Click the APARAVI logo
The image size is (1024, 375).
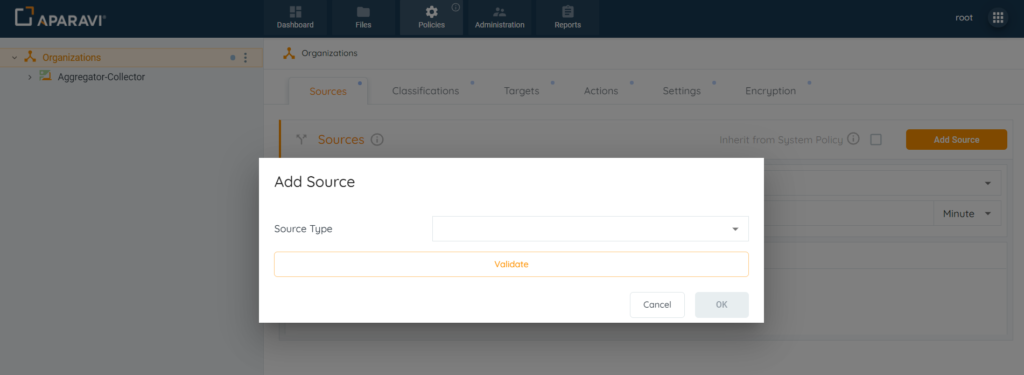(60, 18)
